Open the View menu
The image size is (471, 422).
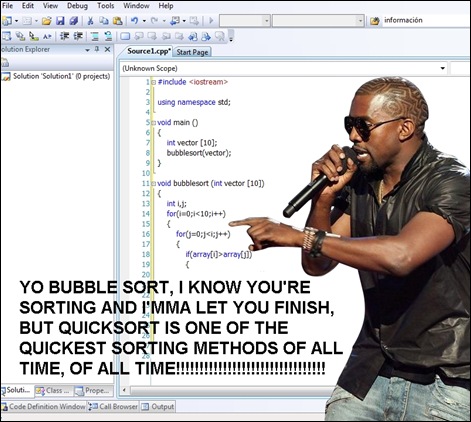click(50, 6)
